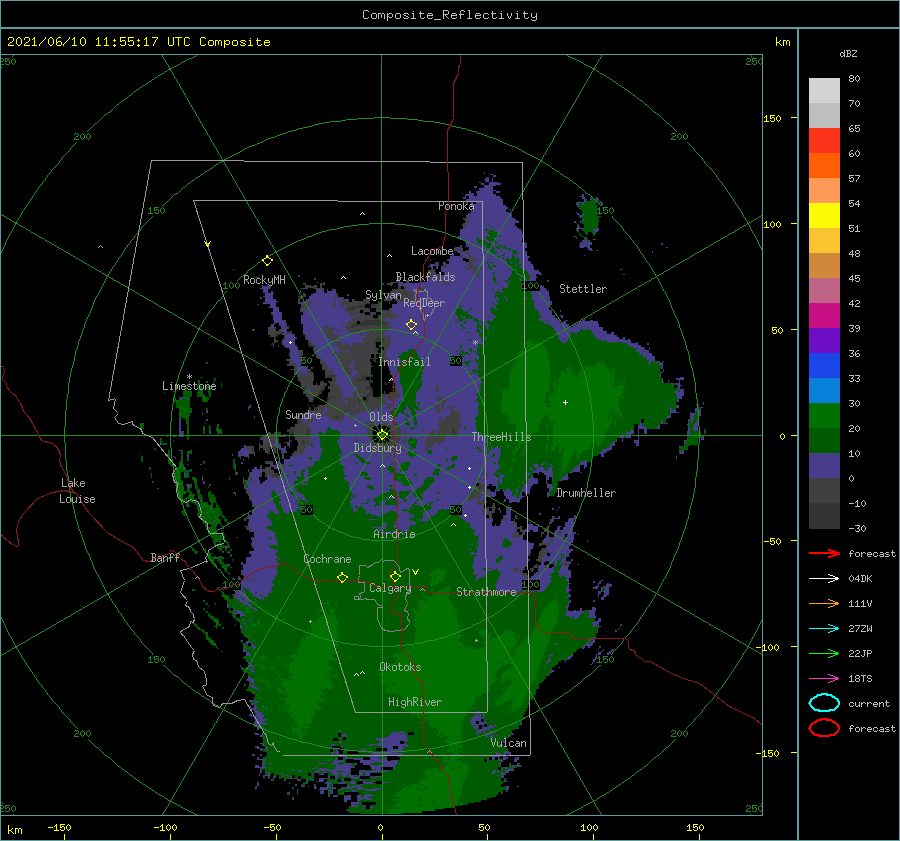Click the Drumheller town label
The height and width of the screenshot is (841, 900).
[586, 493]
